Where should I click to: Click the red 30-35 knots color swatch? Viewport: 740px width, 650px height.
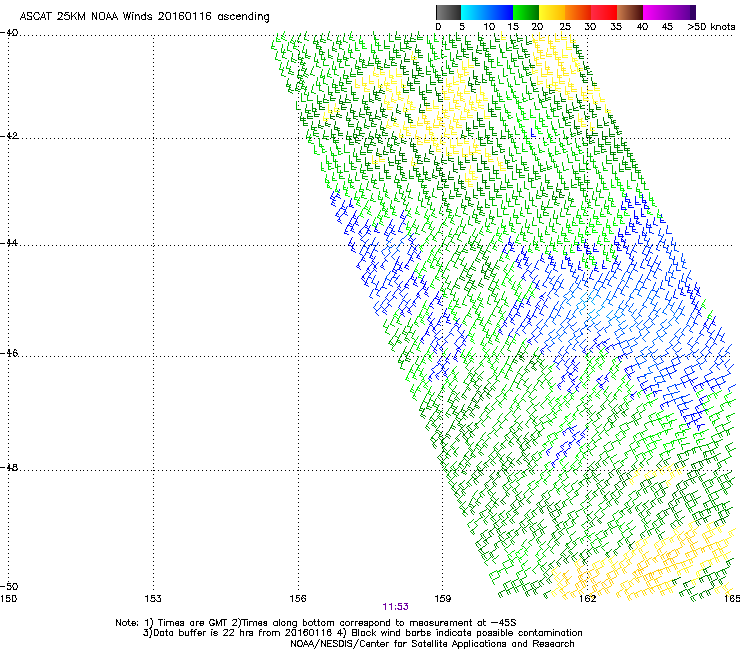pos(604,12)
